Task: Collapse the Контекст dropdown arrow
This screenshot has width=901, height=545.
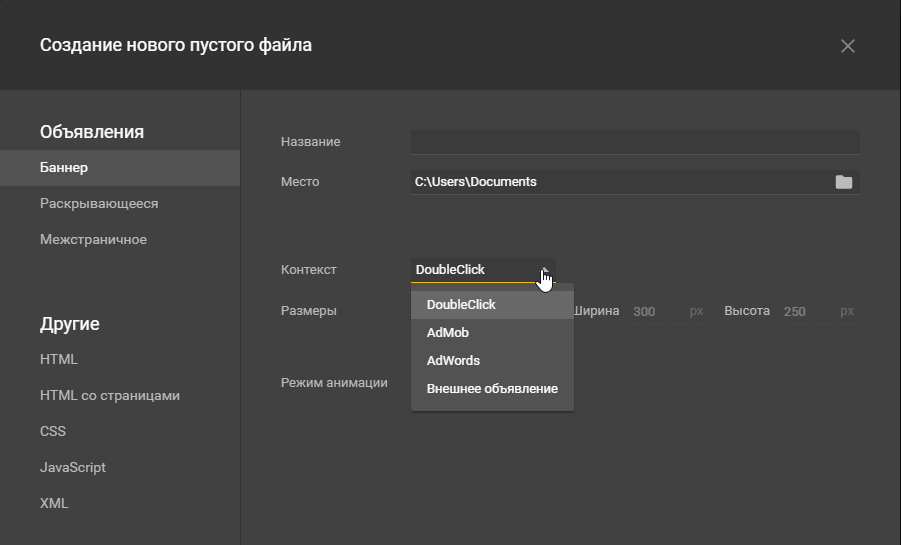Action: point(545,271)
